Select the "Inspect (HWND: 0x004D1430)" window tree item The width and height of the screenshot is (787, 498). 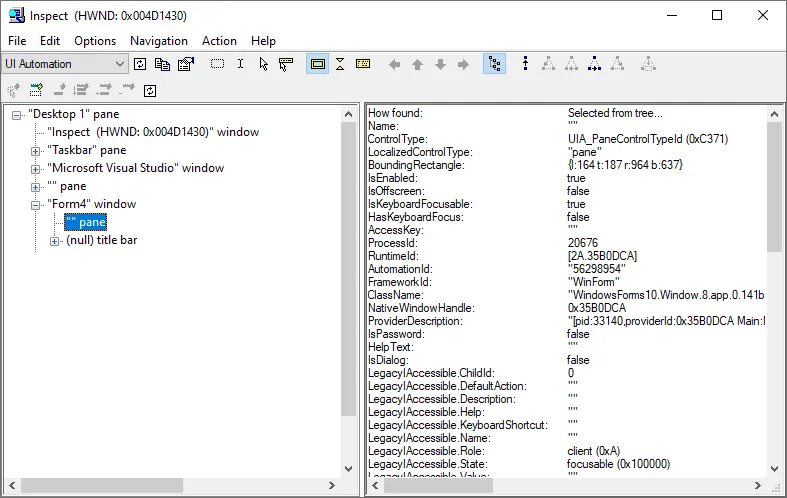coord(153,132)
